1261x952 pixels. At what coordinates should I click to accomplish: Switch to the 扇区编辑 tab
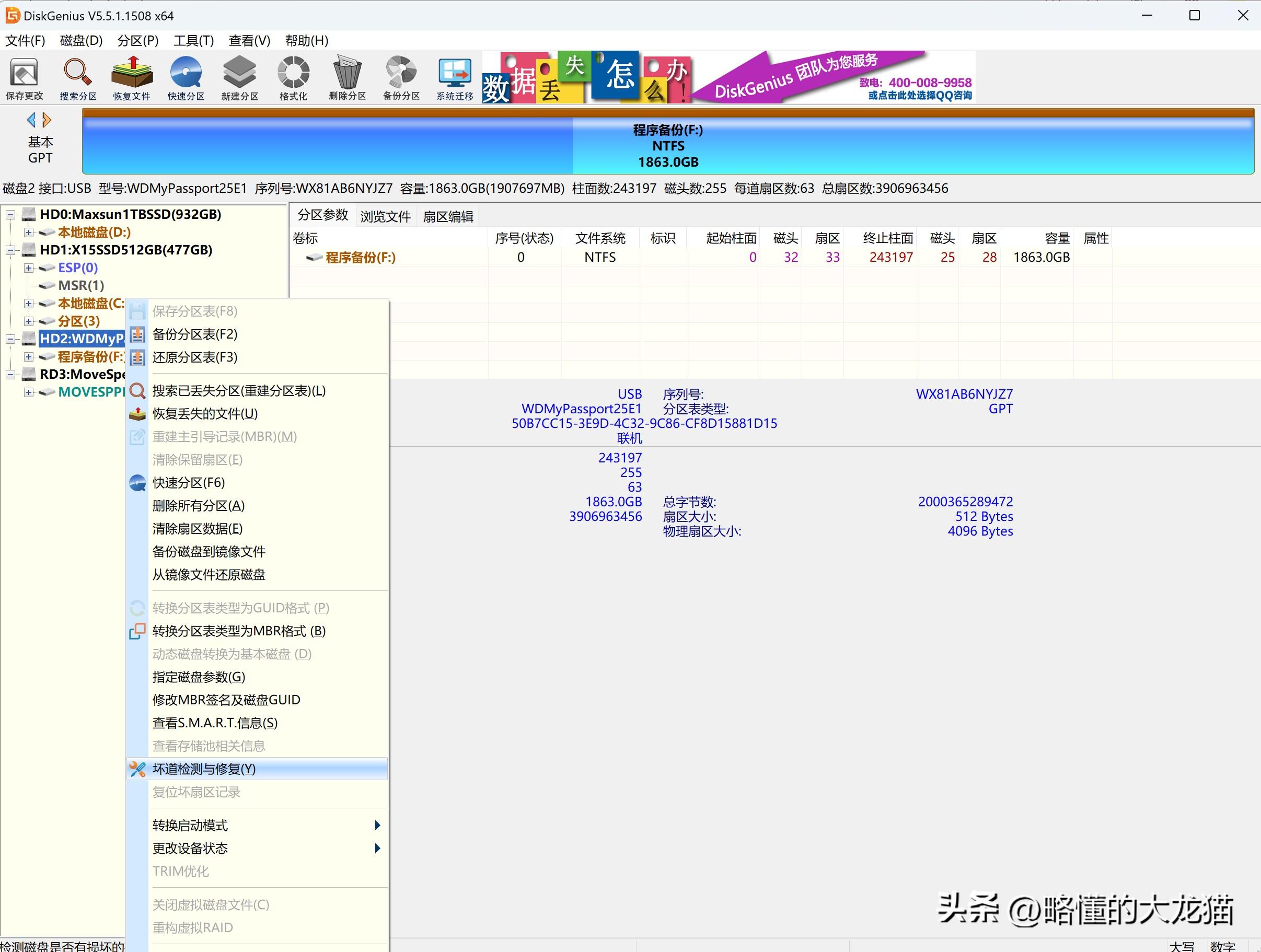[448, 217]
